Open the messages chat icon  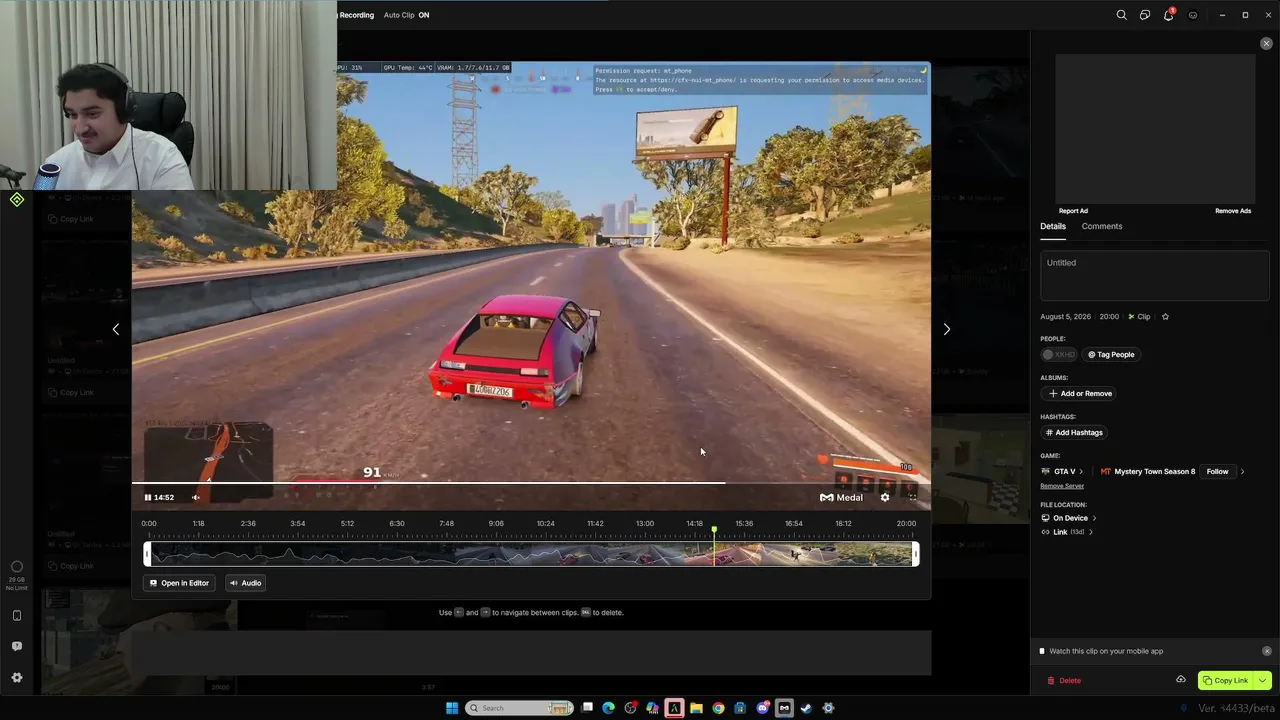click(1145, 15)
